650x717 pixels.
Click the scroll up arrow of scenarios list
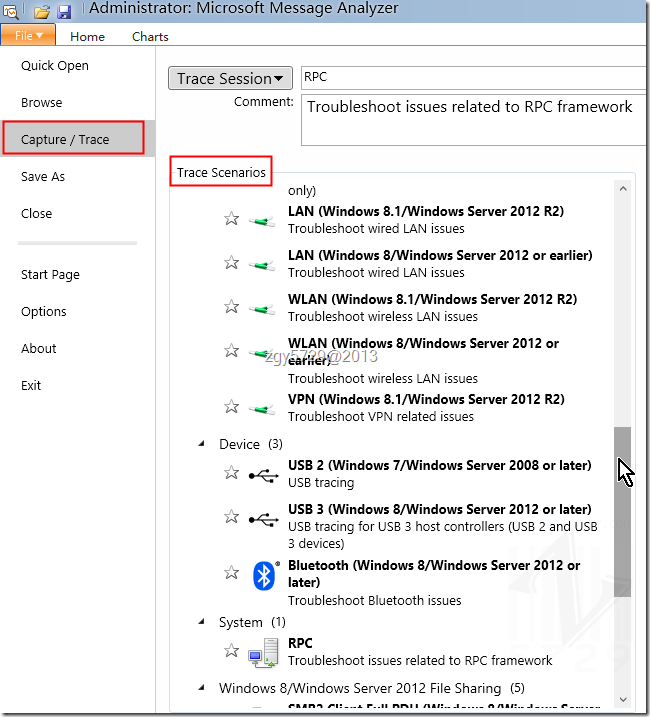[x=623, y=188]
